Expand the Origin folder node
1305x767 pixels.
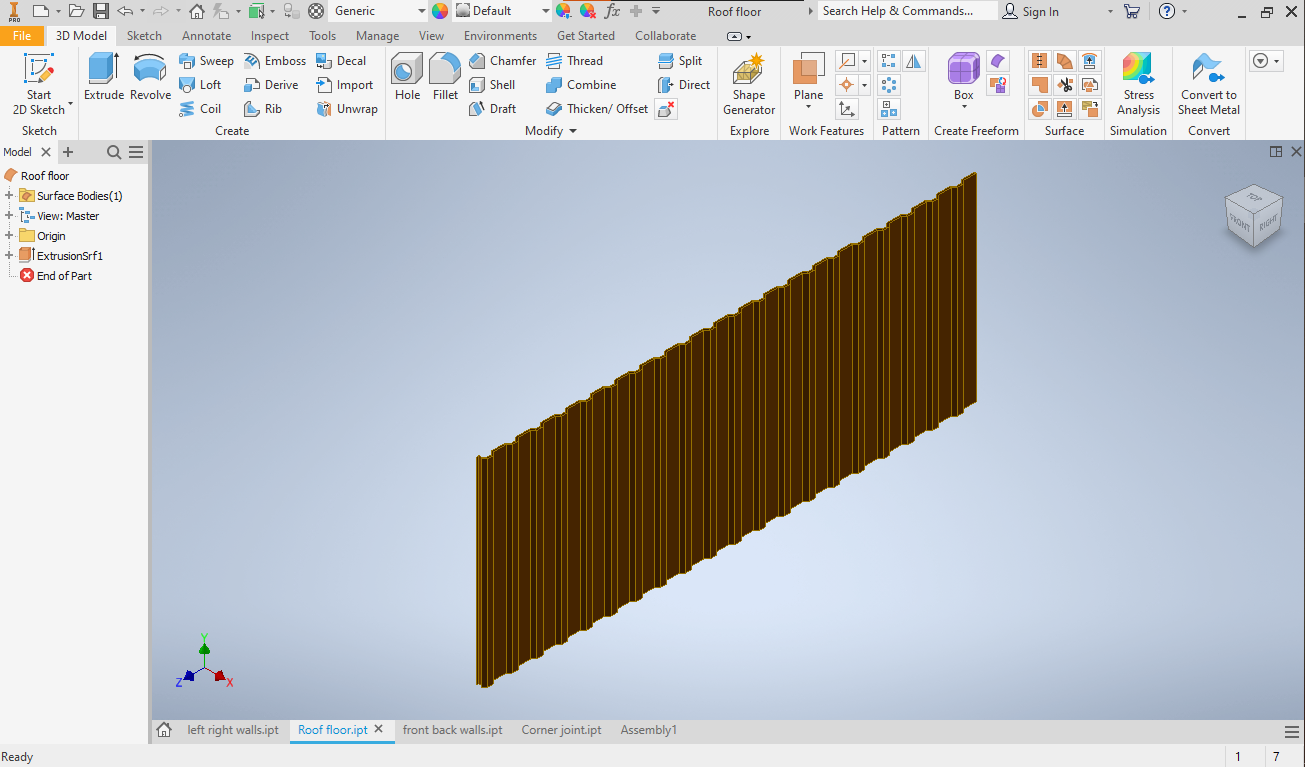9,236
